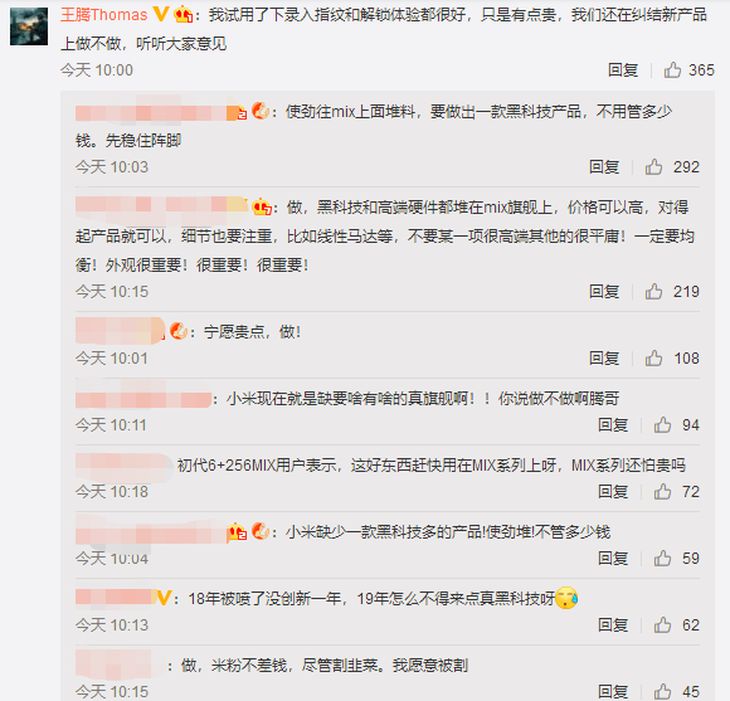Reply to the 10:11 小米真旗舰 comment
730x701 pixels.
pos(613,425)
